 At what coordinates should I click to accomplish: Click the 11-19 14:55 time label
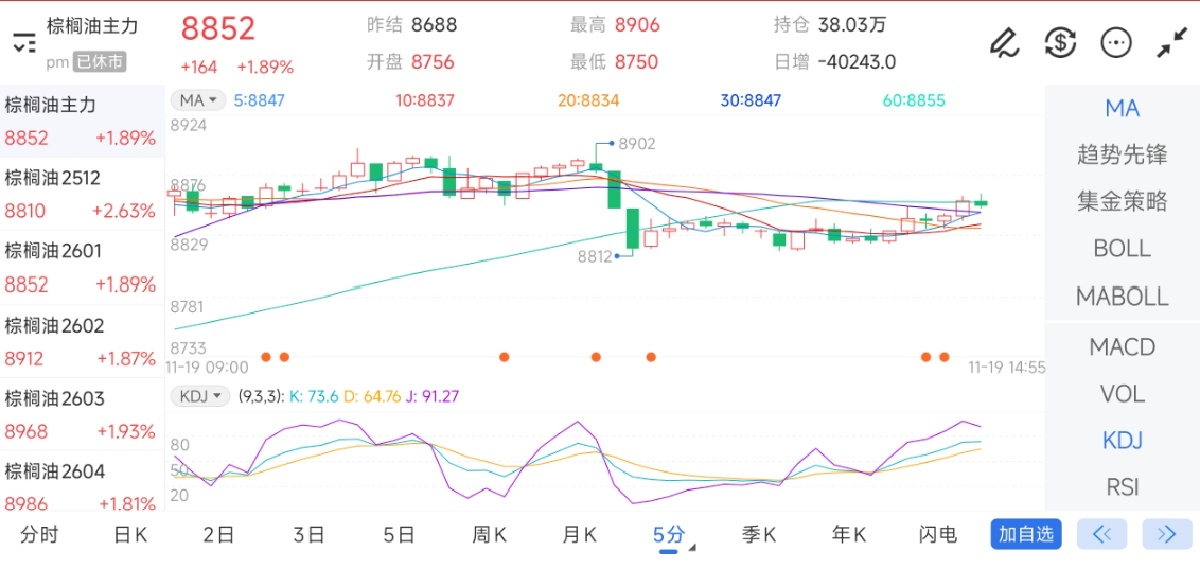[1007, 367]
